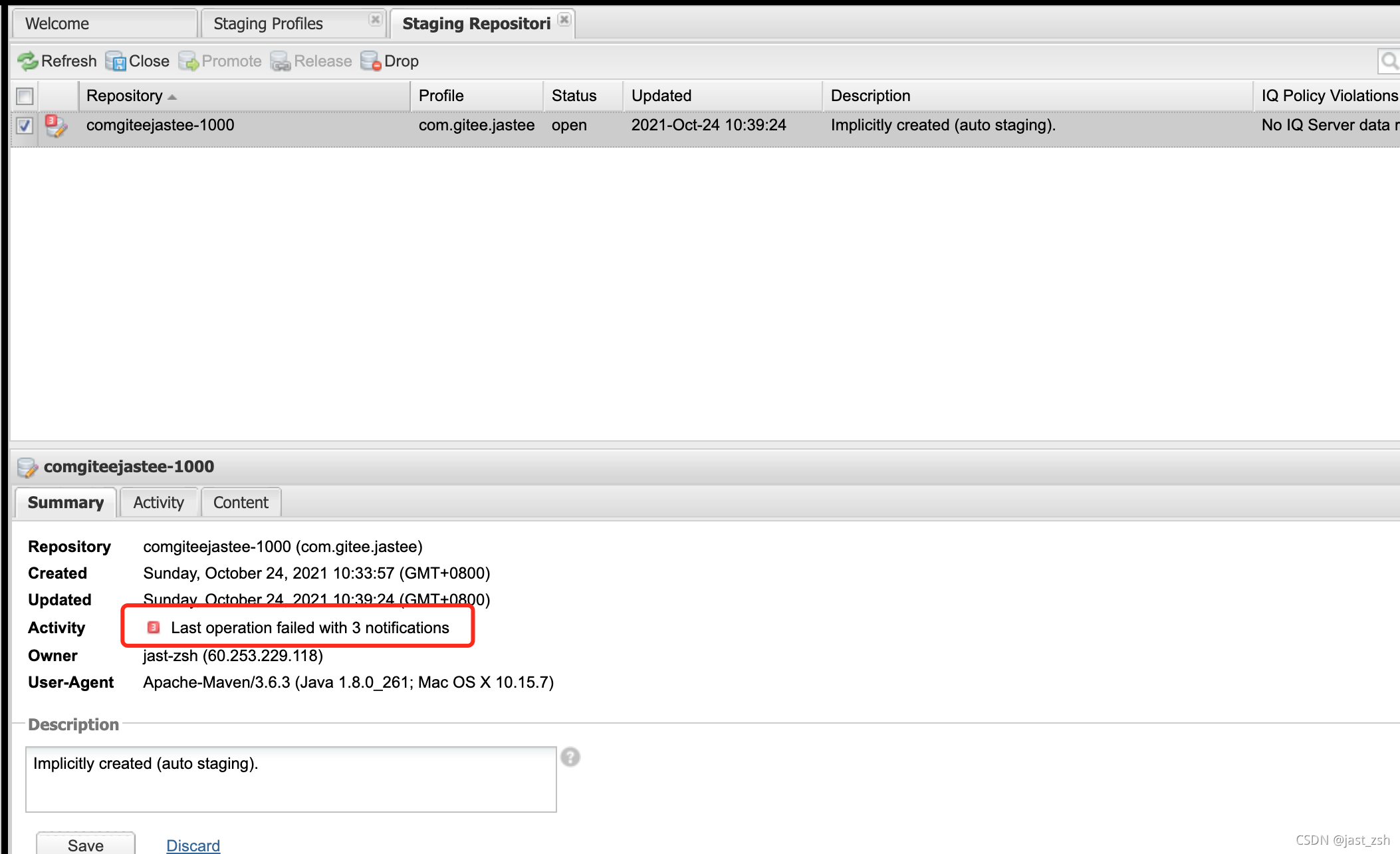Close the Staging Profiles tab

pyautogui.click(x=375, y=19)
